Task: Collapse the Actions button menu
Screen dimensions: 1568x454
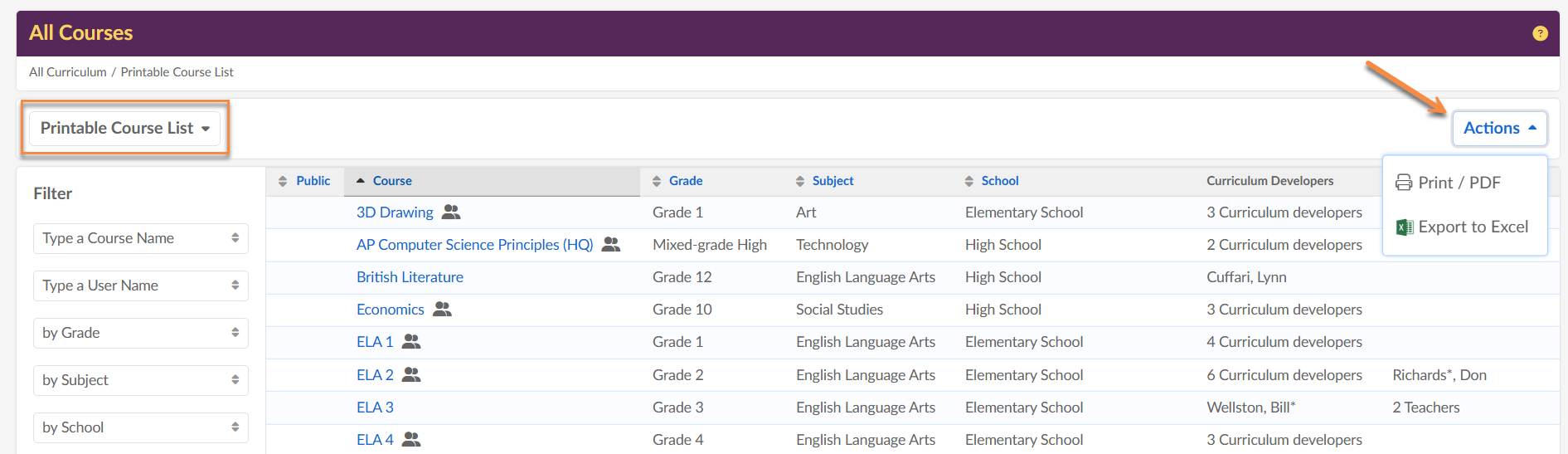Action: (x=1498, y=129)
